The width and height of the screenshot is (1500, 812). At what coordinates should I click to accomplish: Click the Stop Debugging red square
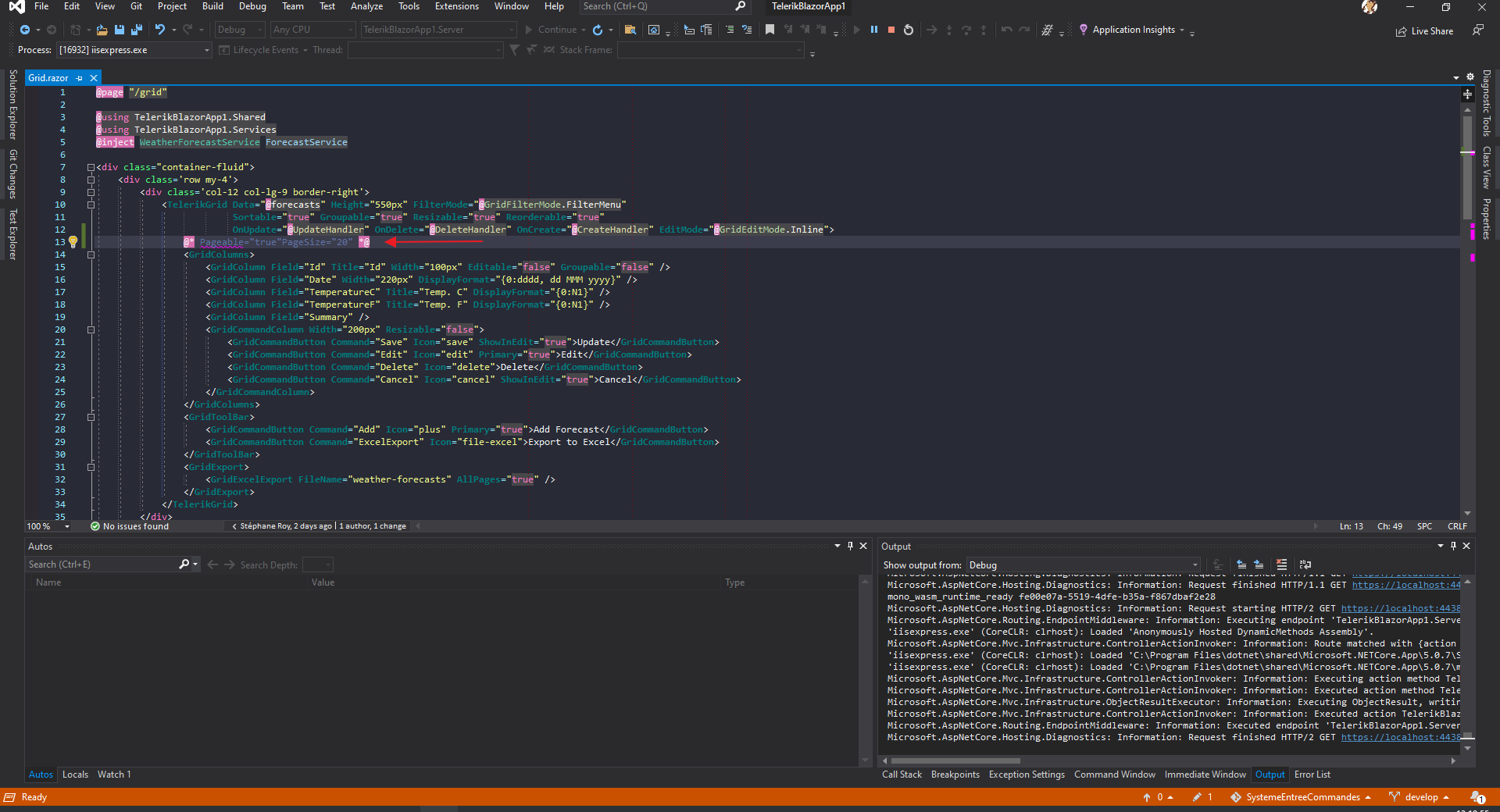click(891, 30)
